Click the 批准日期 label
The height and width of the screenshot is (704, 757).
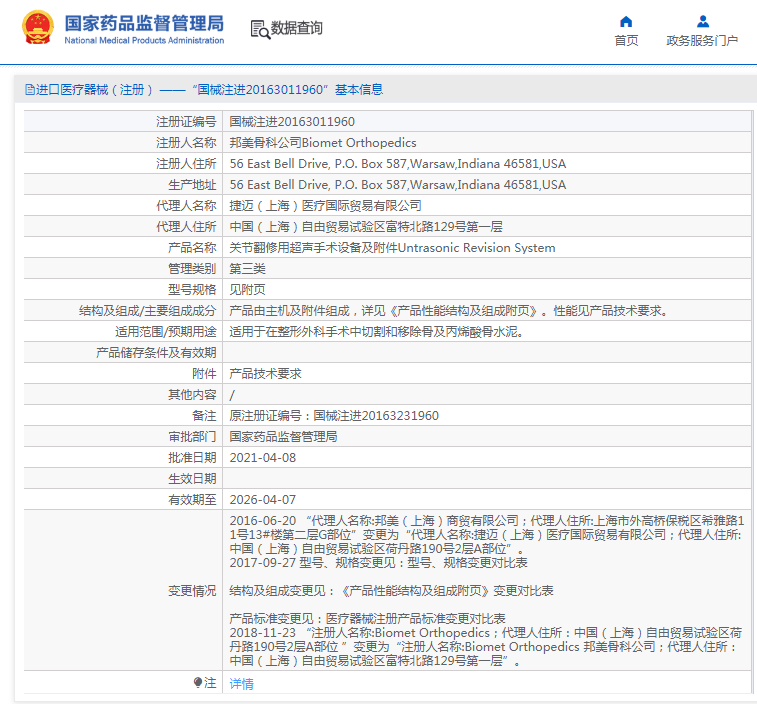(x=192, y=458)
